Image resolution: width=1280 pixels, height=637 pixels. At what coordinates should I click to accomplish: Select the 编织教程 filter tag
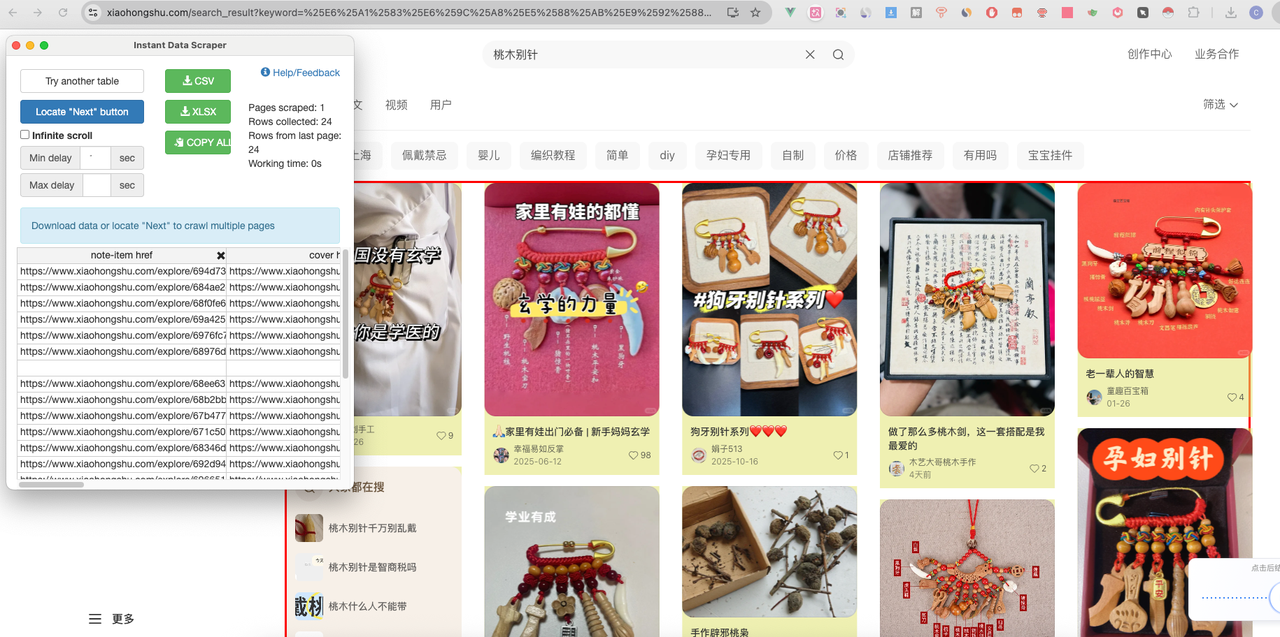pos(553,155)
